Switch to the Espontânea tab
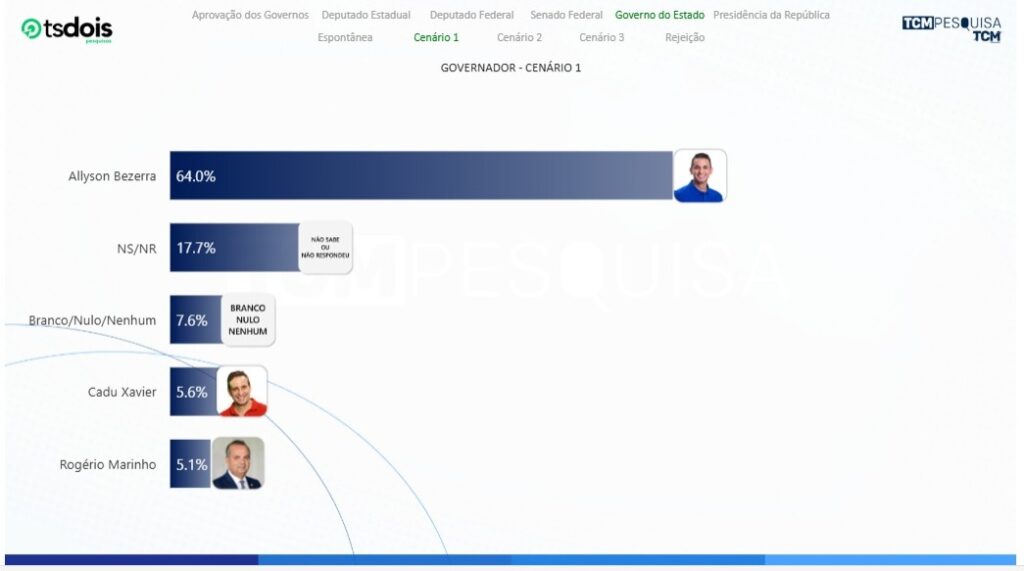Image resolution: width=1024 pixels, height=571 pixels. (x=345, y=37)
